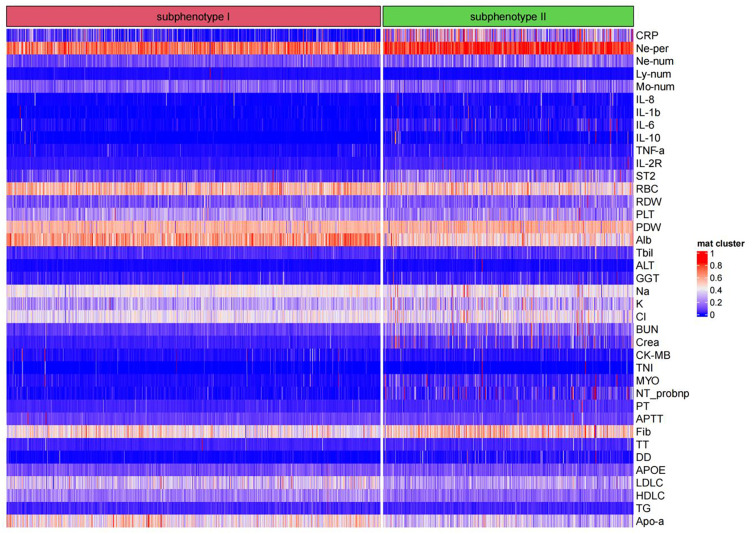Click the ALT row label
Image resolution: width=753 pixels, height=534 pixels.
coord(645,266)
